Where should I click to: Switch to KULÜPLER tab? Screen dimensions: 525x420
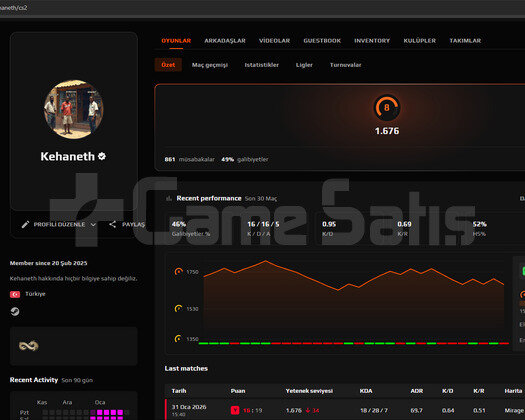(420, 41)
